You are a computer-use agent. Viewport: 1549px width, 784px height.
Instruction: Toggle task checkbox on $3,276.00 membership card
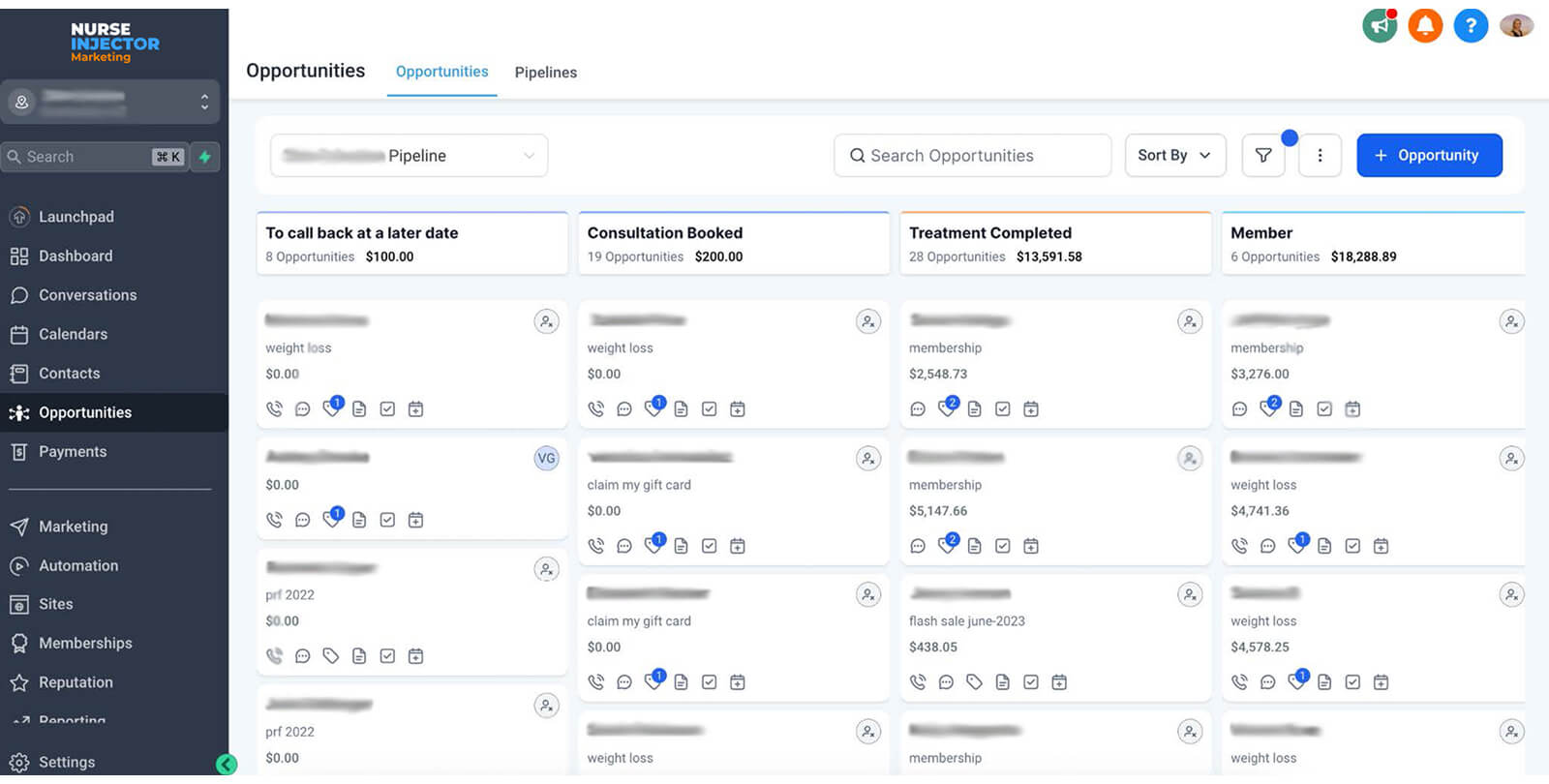click(x=1324, y=409)
